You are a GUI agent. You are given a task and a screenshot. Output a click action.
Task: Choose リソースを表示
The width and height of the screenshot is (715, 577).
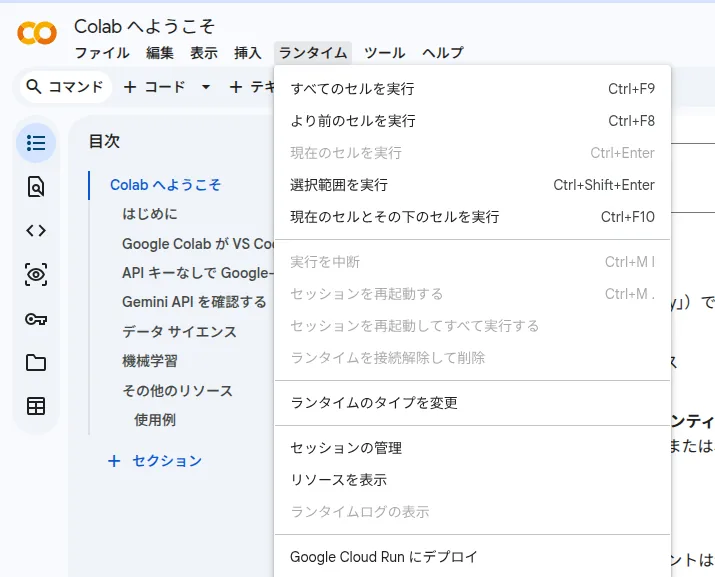472,480
